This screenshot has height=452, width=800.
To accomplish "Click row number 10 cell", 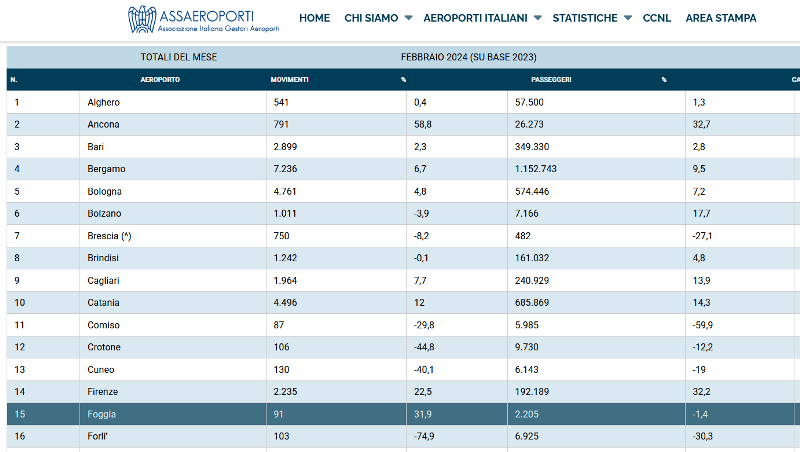I will point(43,303).
